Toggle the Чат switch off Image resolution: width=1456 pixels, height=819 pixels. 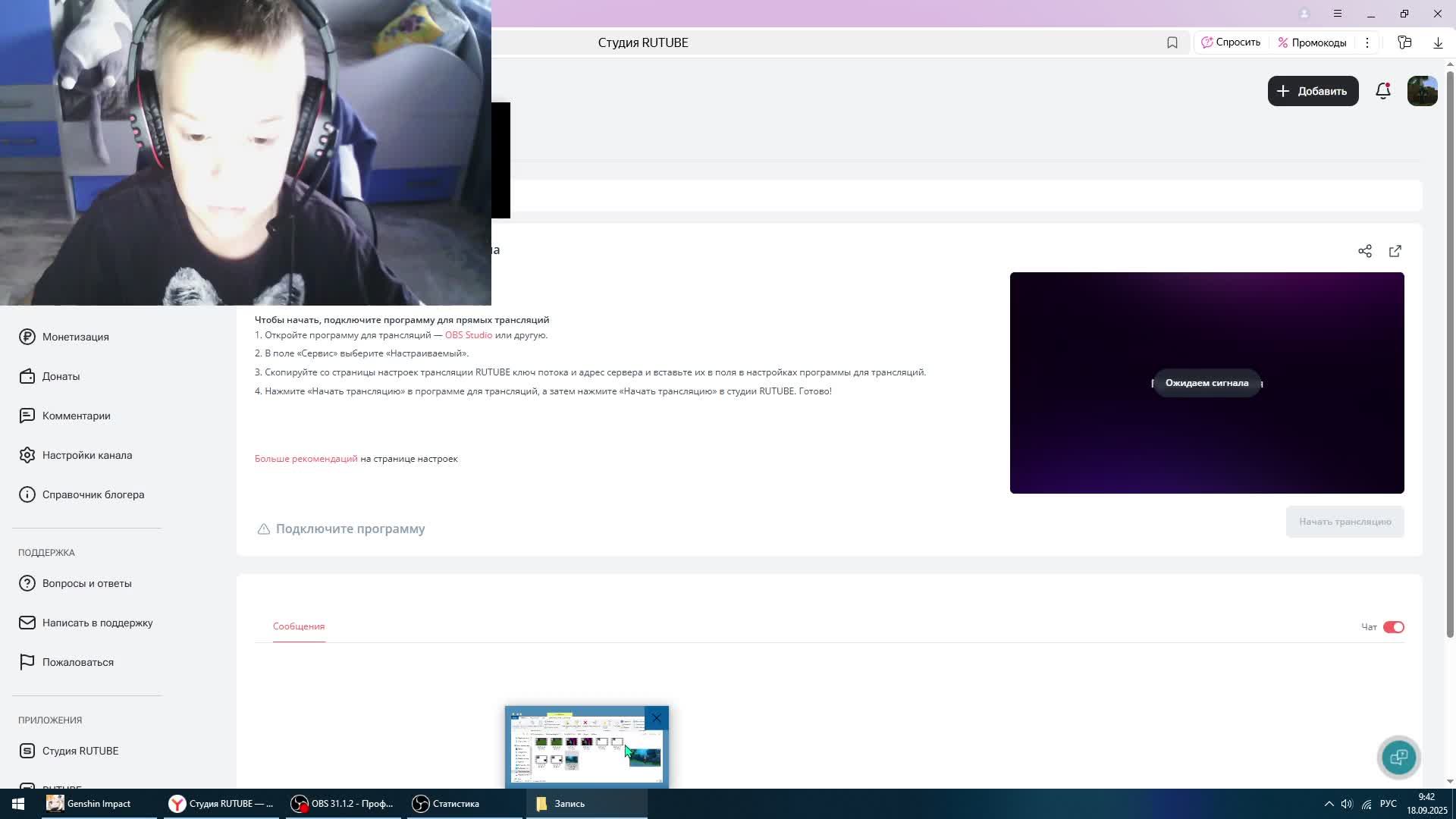[1393, 627]
